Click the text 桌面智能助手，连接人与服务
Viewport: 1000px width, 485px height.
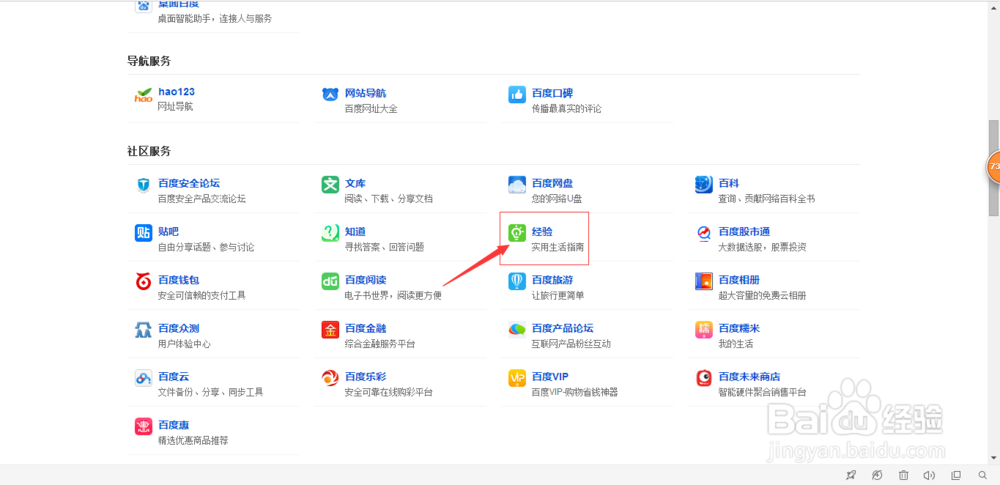pos(215,19)
